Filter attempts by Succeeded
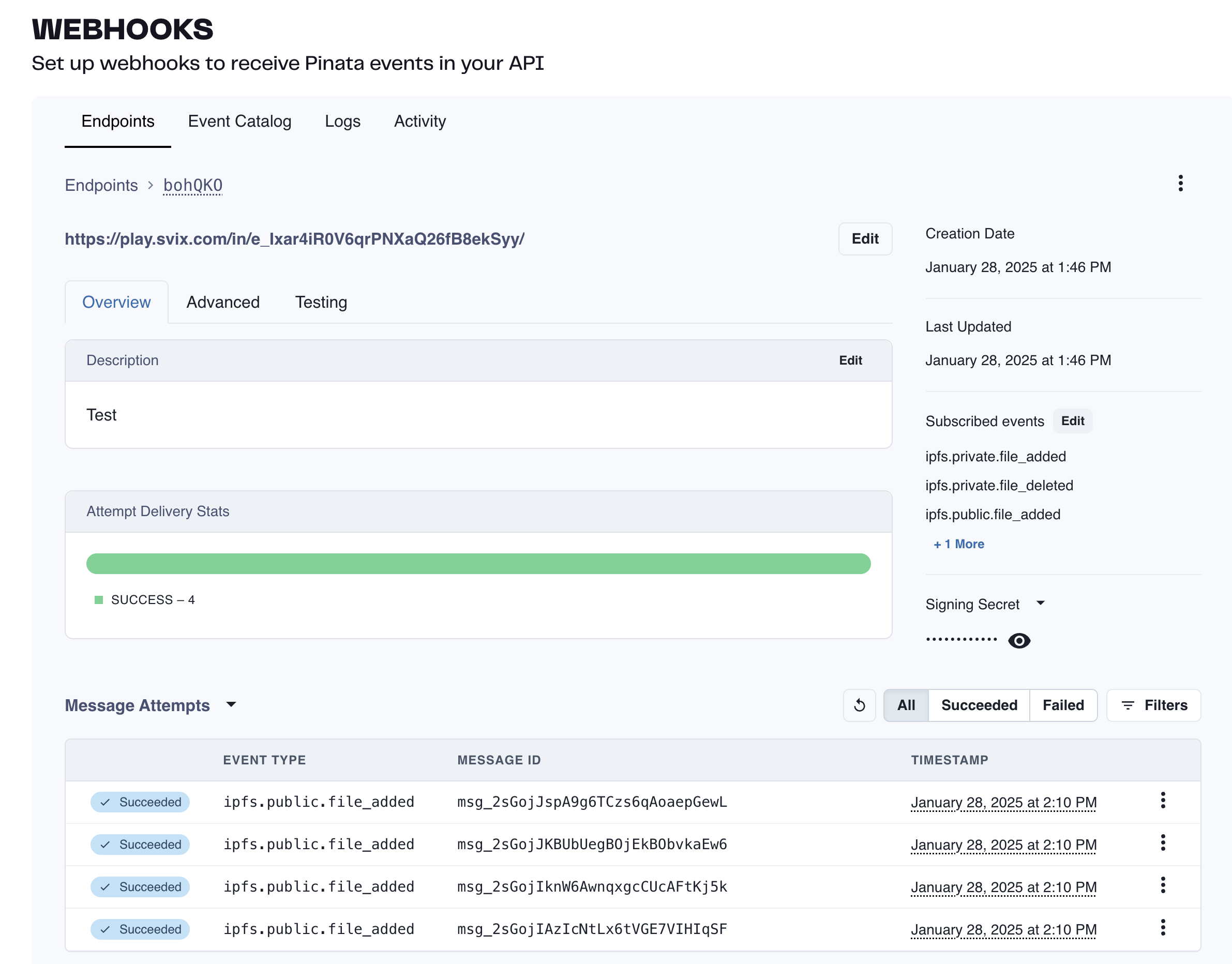1232x964 pixels. pyautogui.click(x=979, y=705)
